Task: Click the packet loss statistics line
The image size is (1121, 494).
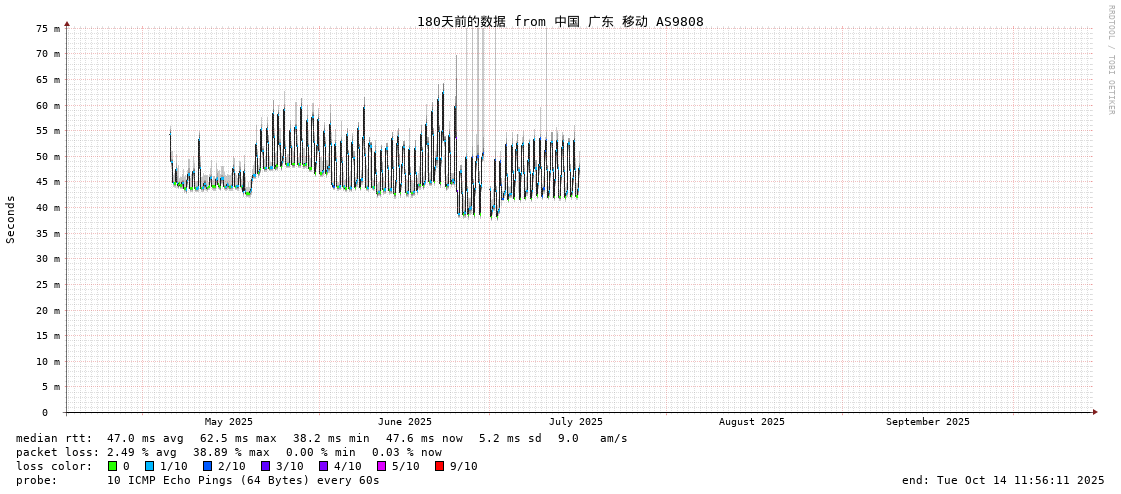Action: coord(229,452)
